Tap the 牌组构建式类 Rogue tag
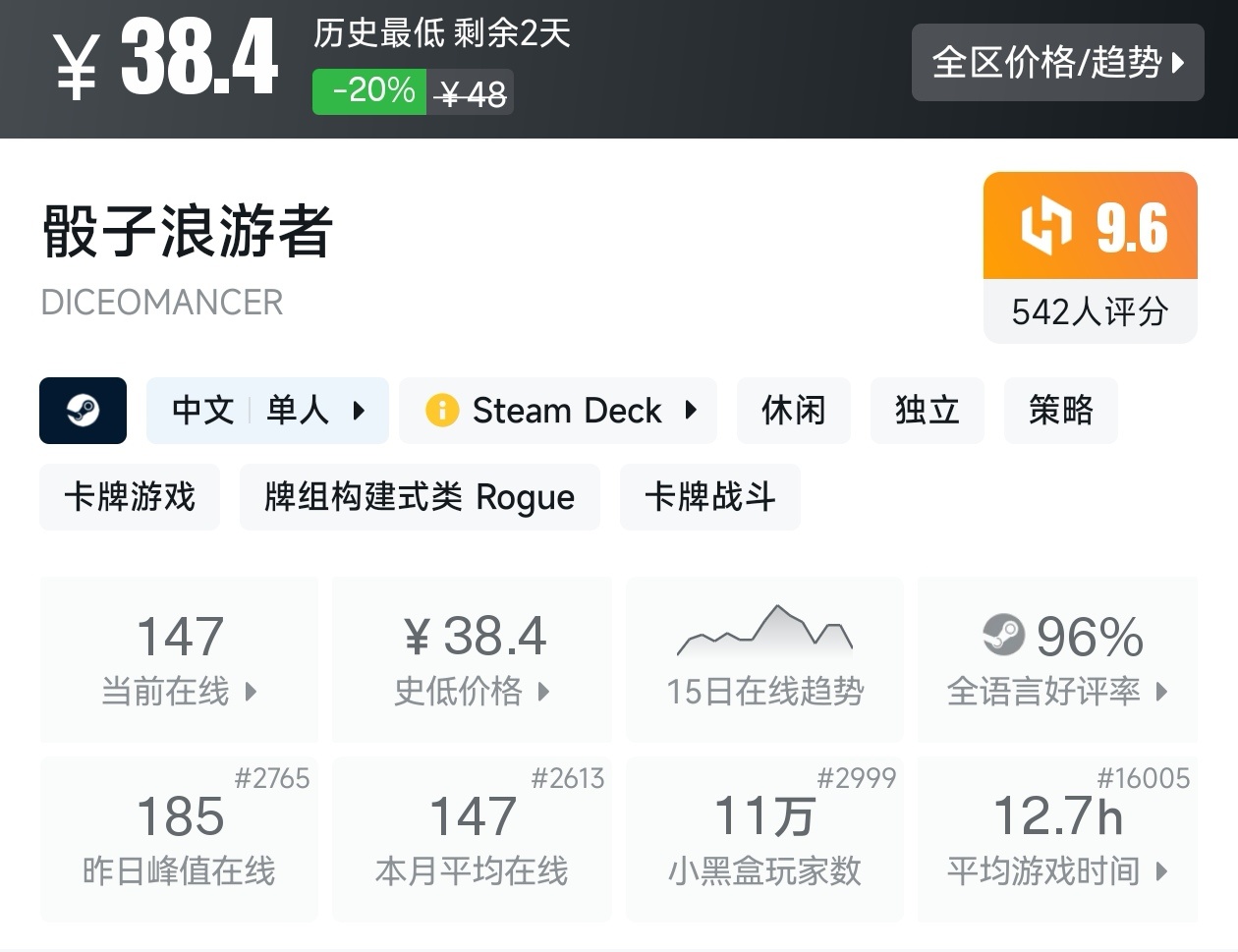The width and height of the screenshot is (1238, 952). (x=420, y=497)
